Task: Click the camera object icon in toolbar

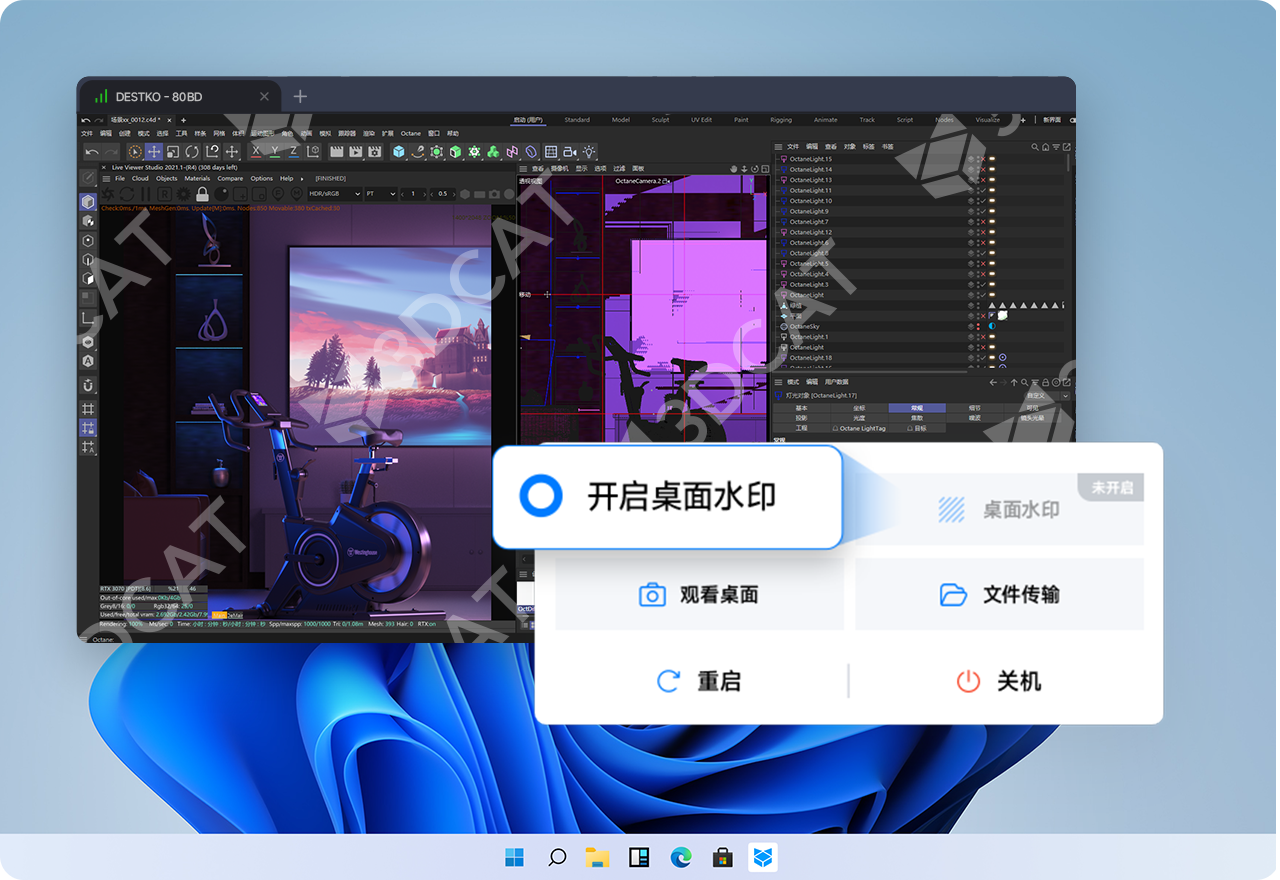Action: pyautogui.click(x=570, y=151)
